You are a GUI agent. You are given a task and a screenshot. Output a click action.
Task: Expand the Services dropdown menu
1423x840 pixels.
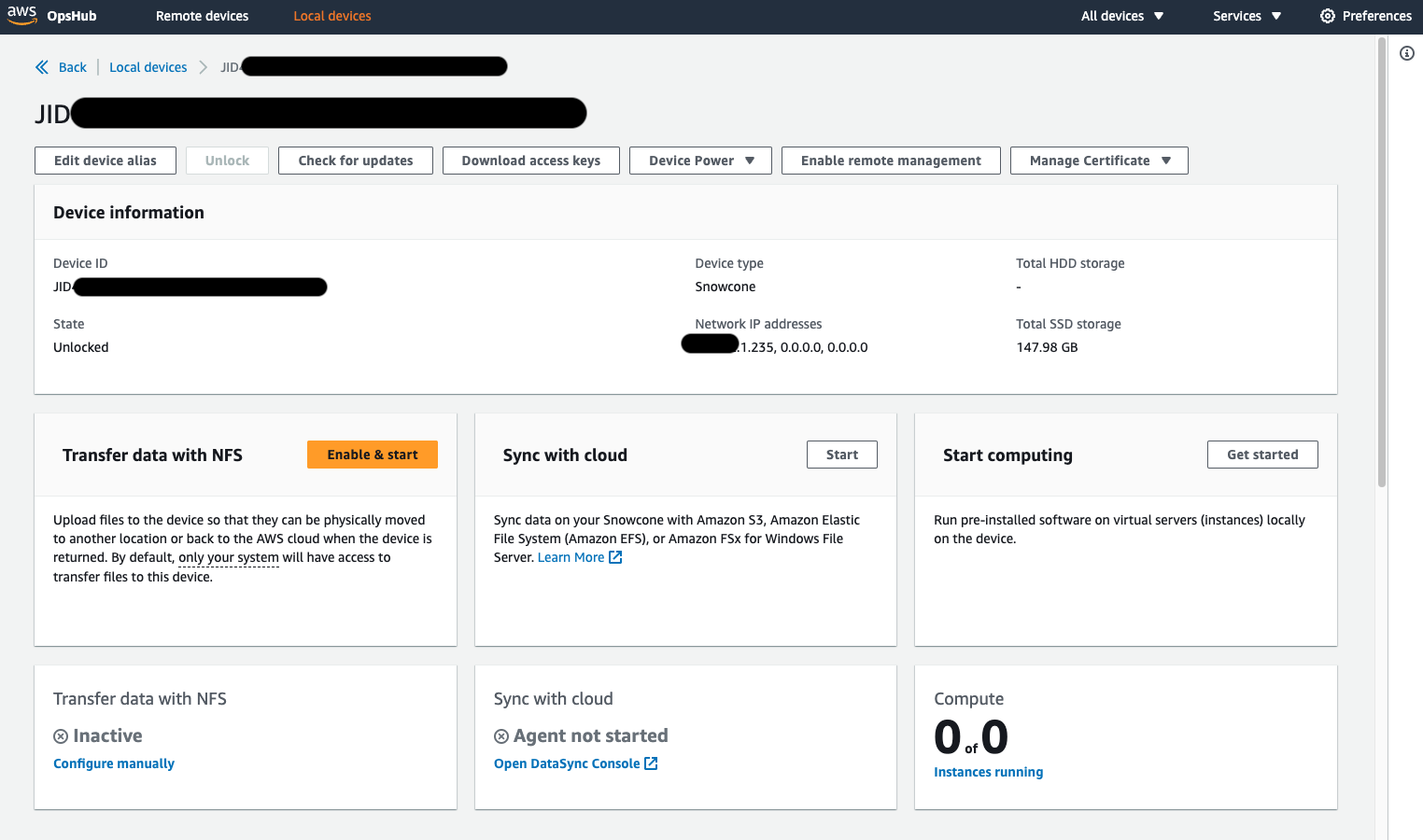(1247, 16)
